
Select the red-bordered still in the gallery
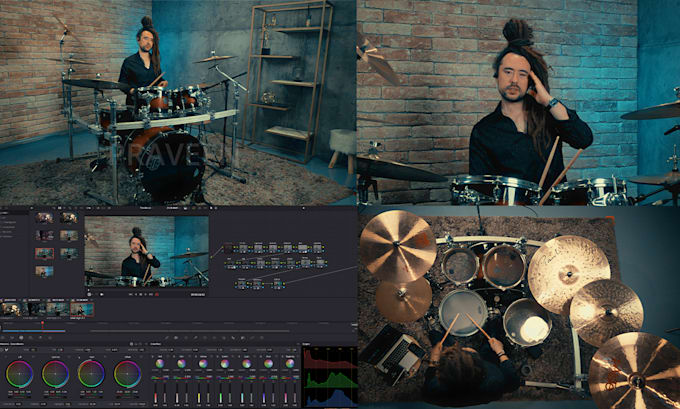point(44,253)
